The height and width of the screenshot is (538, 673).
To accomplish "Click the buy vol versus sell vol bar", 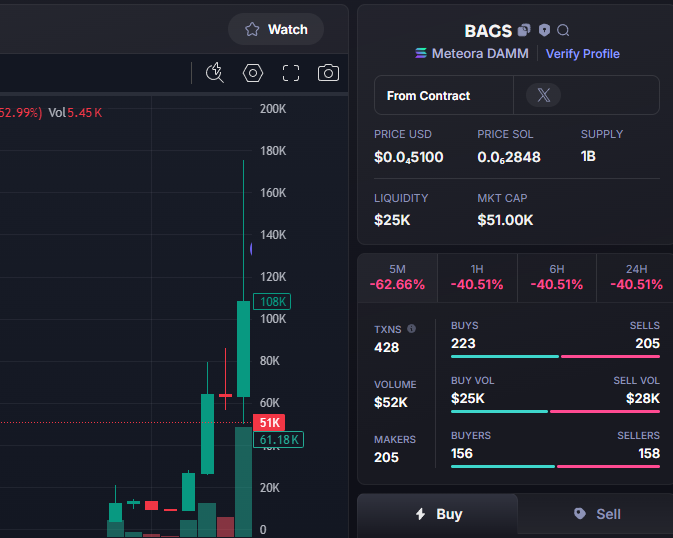I will pos(555,411).
